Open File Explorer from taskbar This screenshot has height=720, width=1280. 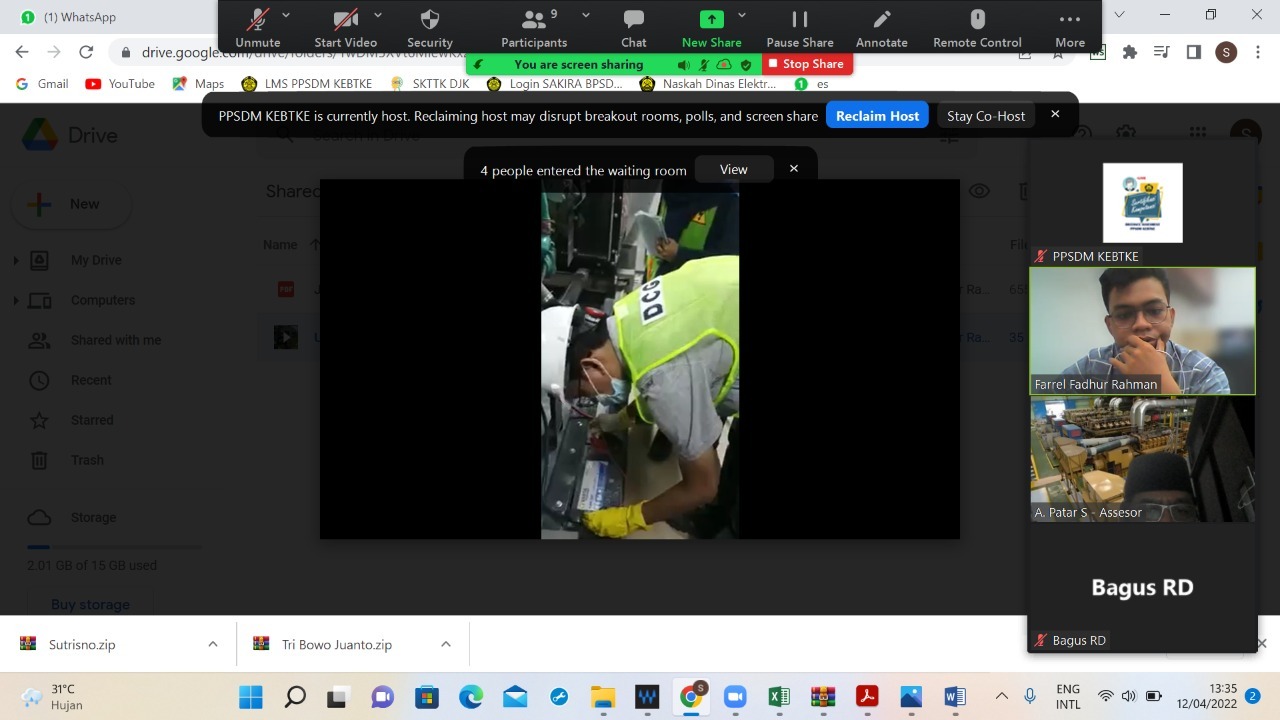point(602,697)
